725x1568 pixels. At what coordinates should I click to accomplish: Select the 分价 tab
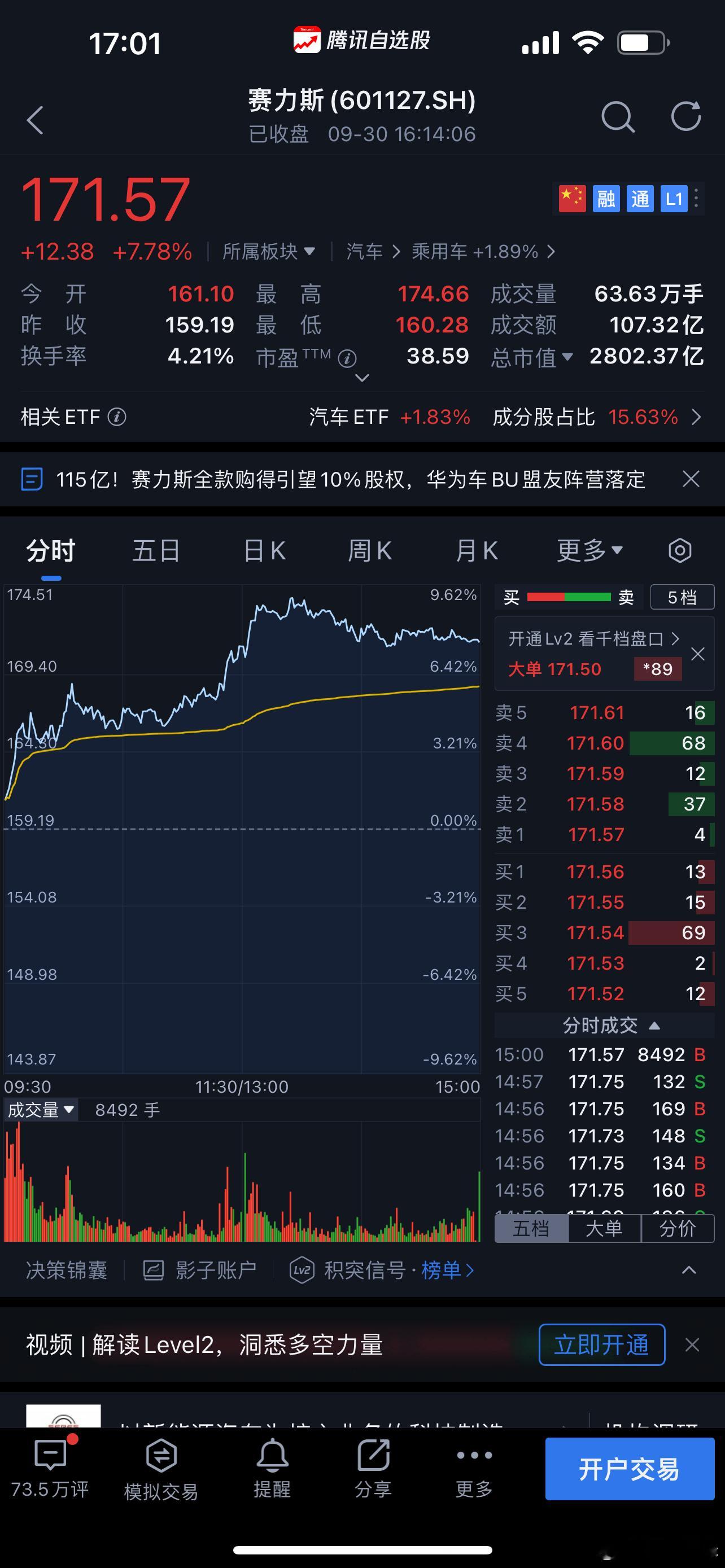point(678,1228)
